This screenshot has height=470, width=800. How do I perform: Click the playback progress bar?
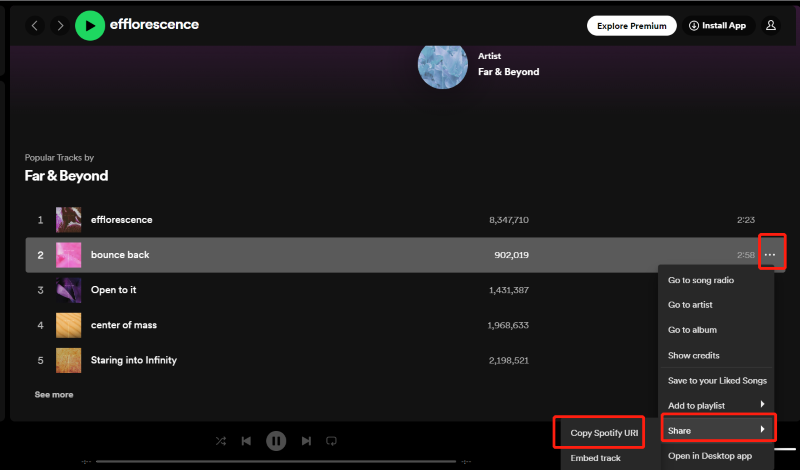[x=275, y=461]
